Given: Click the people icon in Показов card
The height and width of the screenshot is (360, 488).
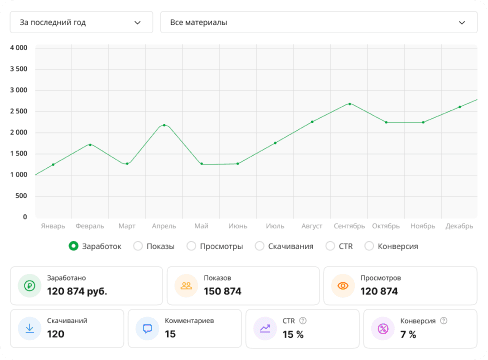Looking at the screenshot, I should coord(186,286).
